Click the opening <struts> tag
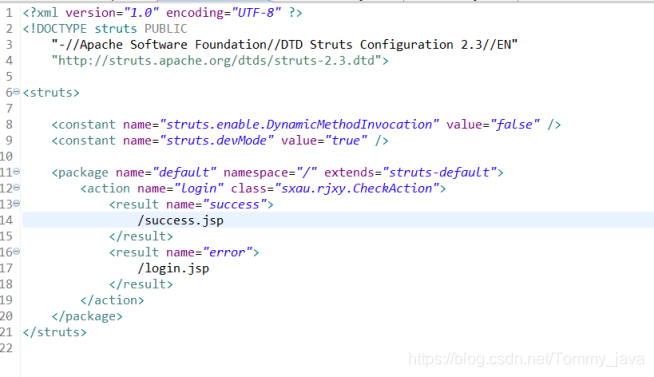 pos(51,93)
